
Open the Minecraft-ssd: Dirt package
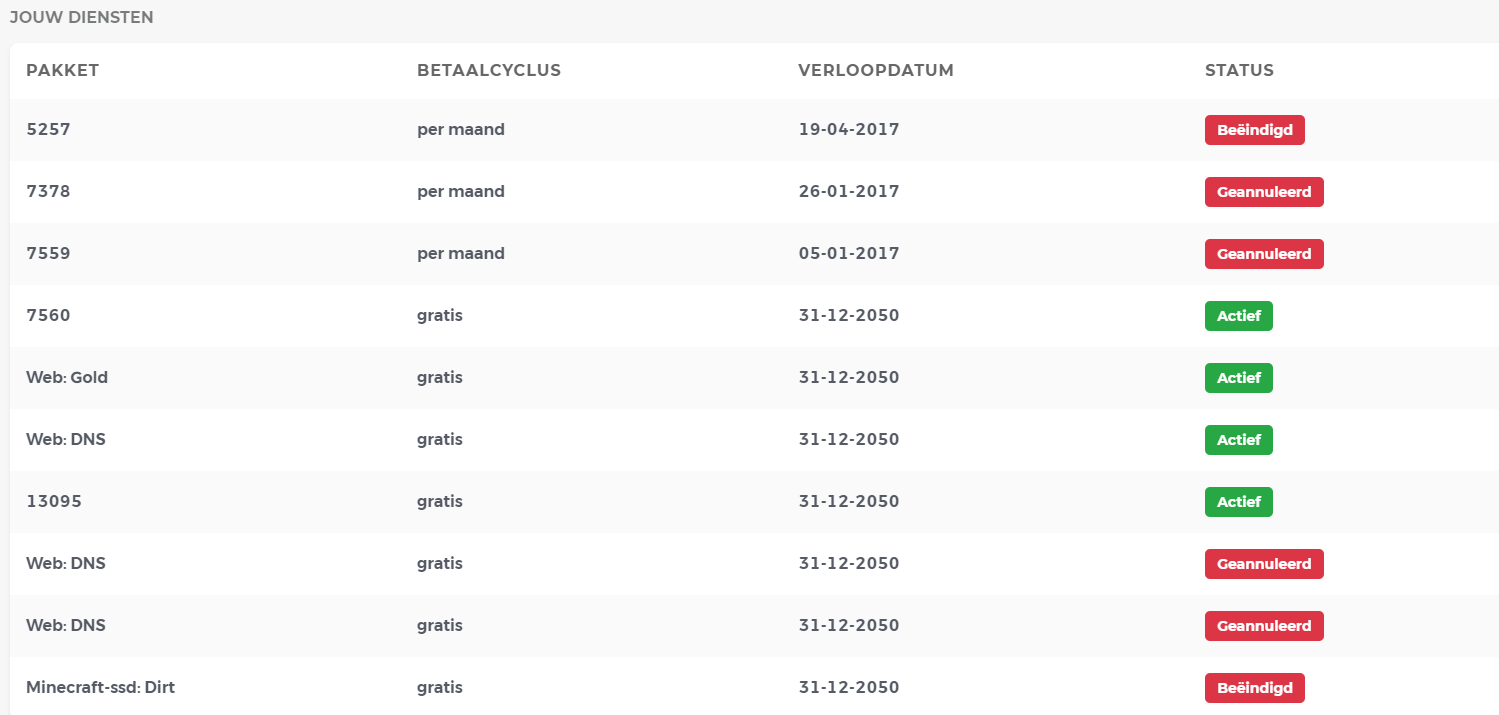101,687
